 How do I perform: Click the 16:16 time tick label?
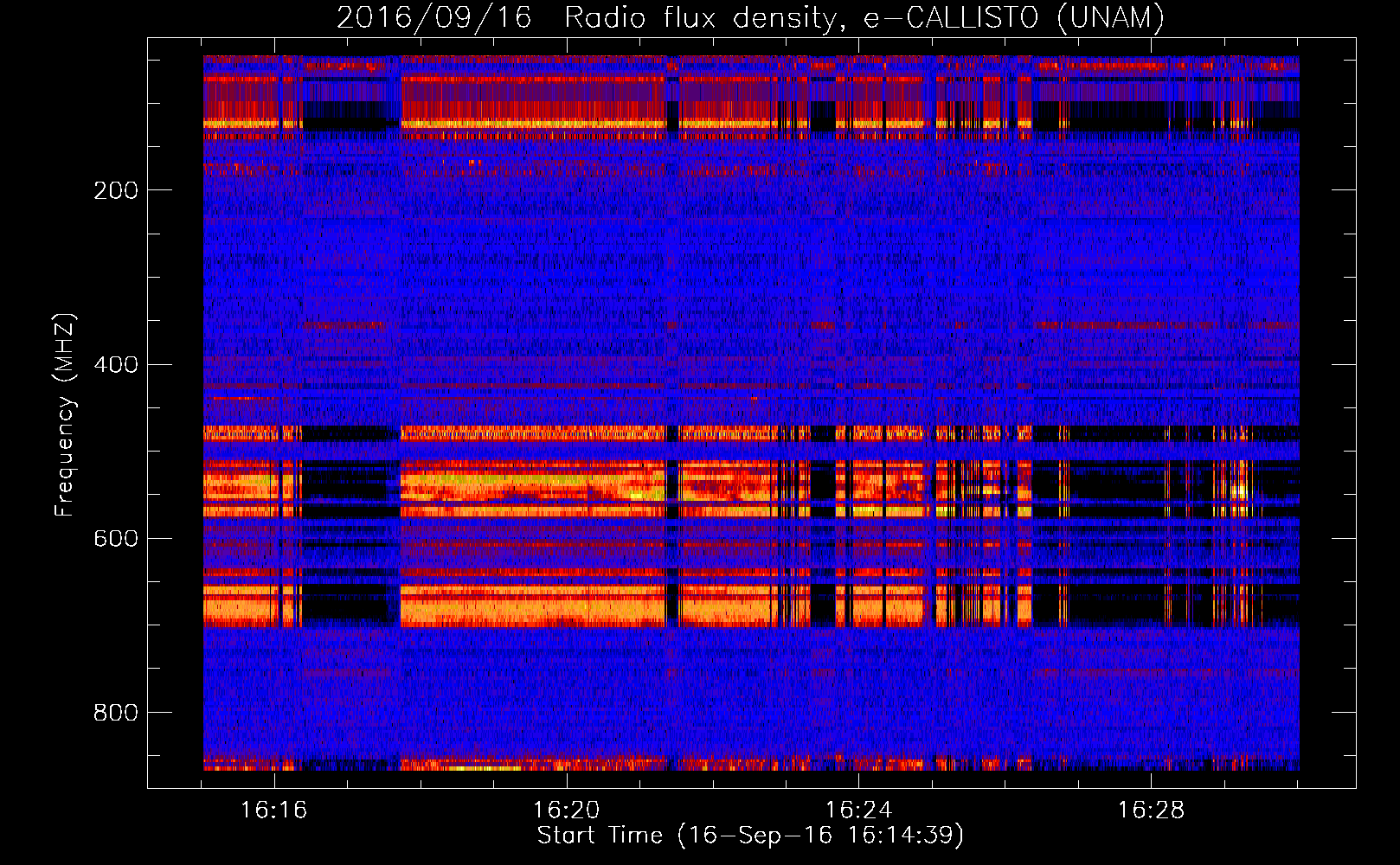[274, 811]
